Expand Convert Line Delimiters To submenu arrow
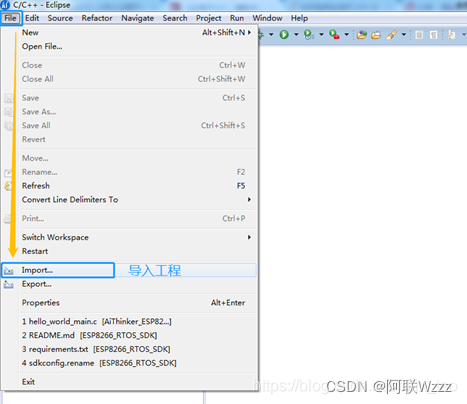 click(x=249, y=199)
